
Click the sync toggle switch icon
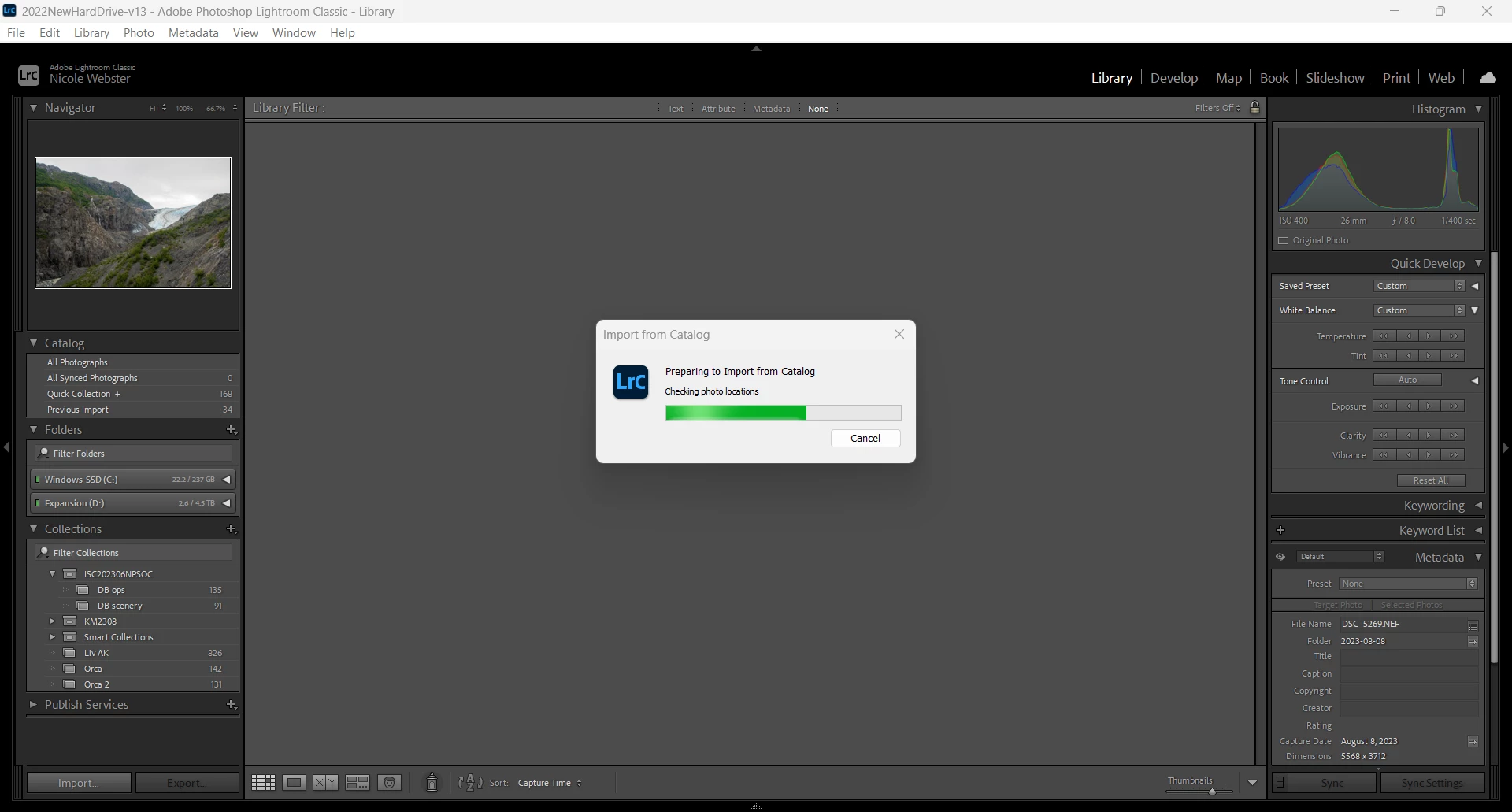point(1280,782)
